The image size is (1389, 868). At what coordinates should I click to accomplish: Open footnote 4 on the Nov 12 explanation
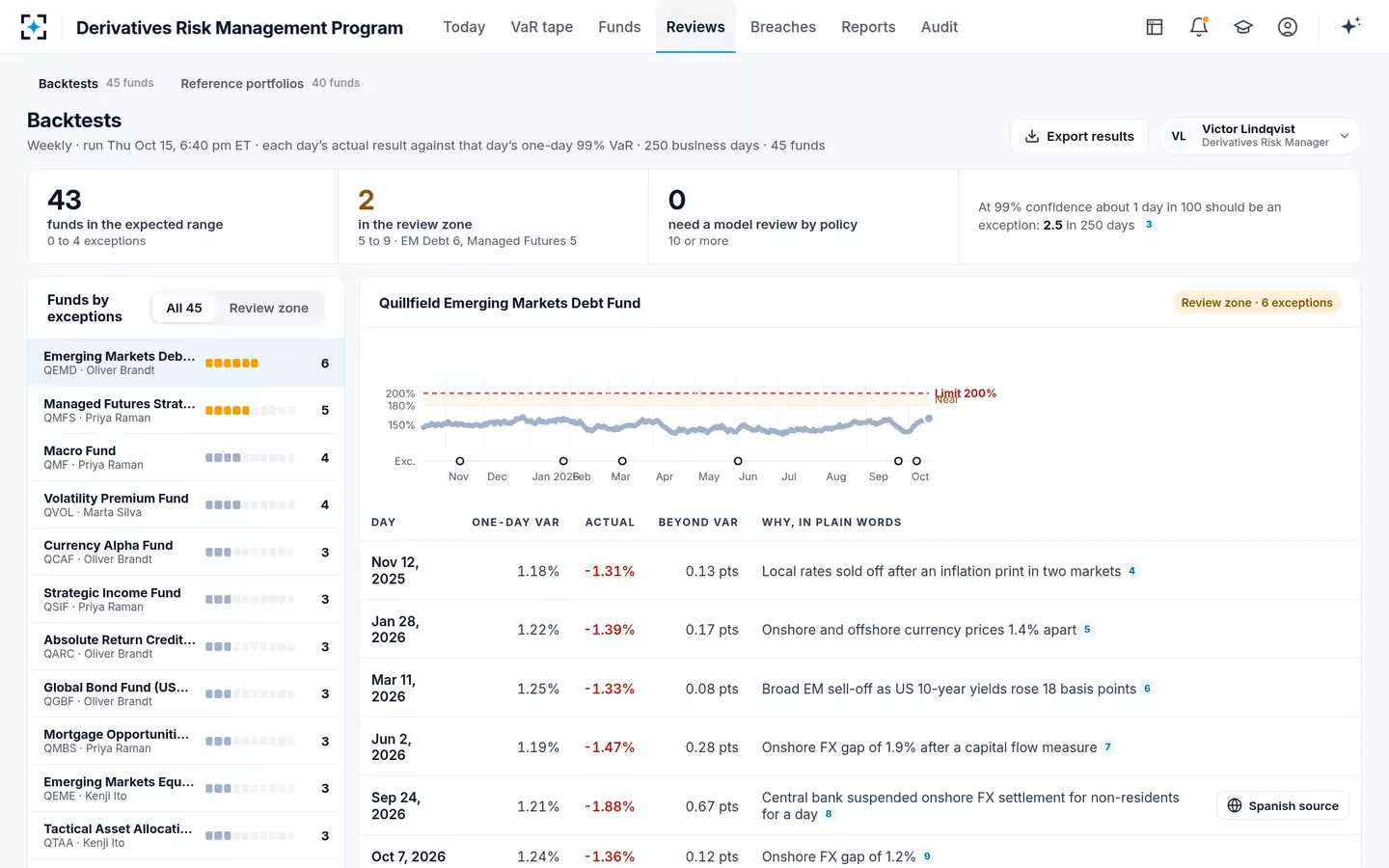coord(1132,571)
